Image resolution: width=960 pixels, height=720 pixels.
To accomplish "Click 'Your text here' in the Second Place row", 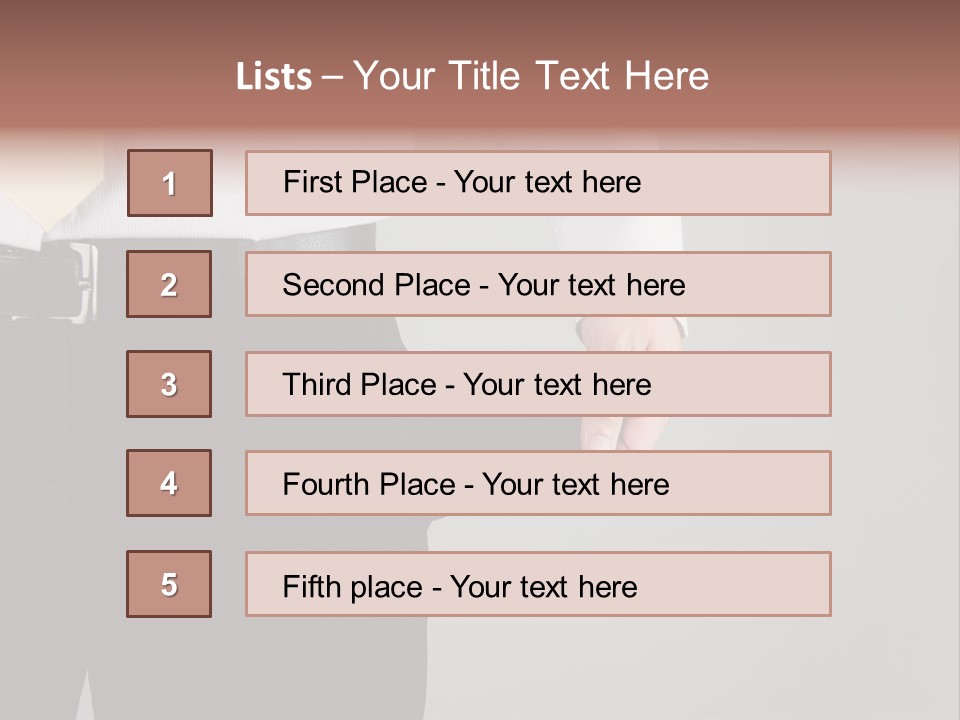I will pos(591,285).
